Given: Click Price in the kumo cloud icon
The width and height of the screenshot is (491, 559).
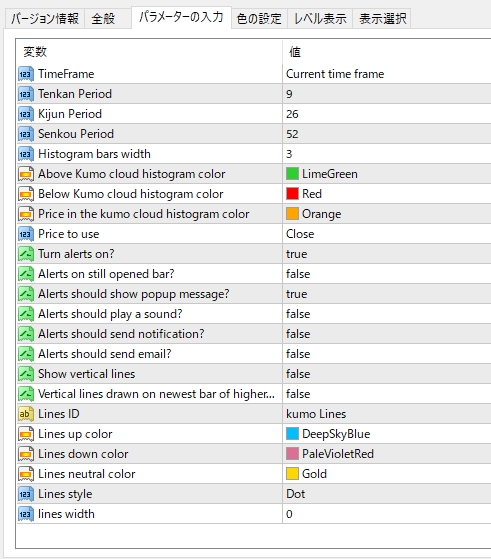Looking at the screenshot, I should click(26, 214).
